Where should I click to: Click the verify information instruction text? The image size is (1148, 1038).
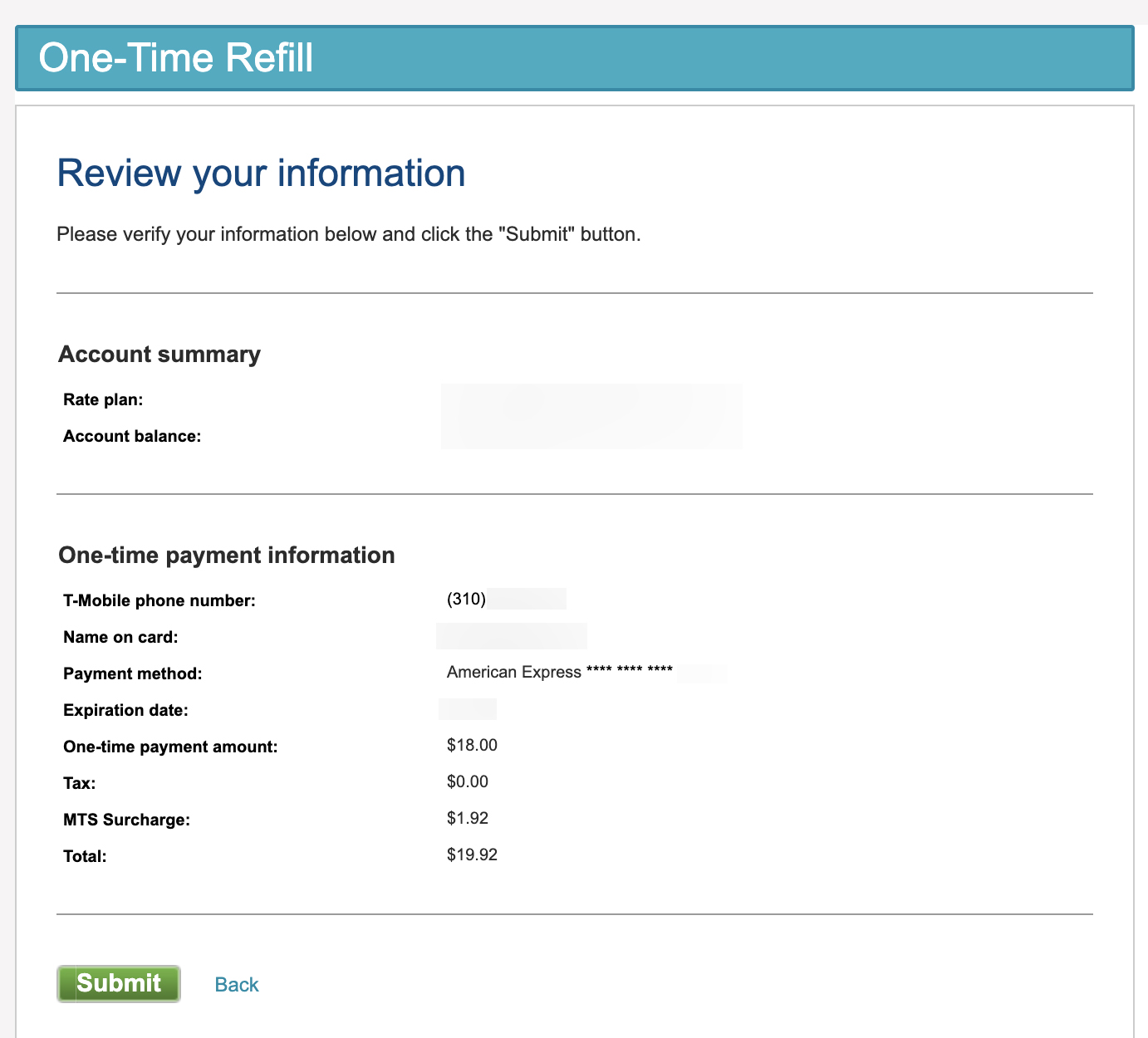pyautogui.click(x=348, y=234)
